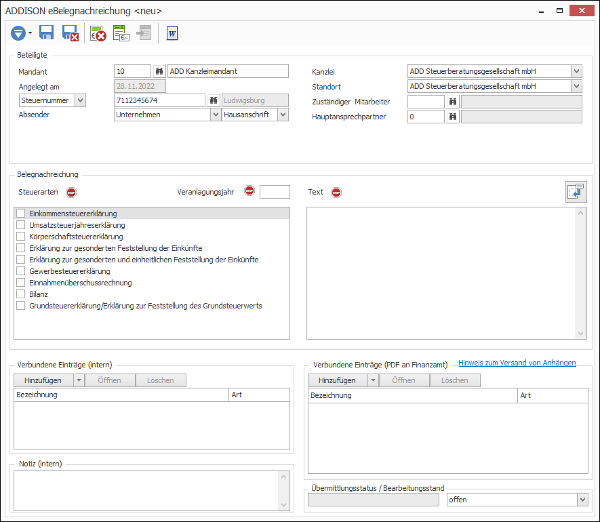This screenshot has width=600, height=522.
Task: Click ADD Kanzleimandant name field
Action: (x=228, y=71)
